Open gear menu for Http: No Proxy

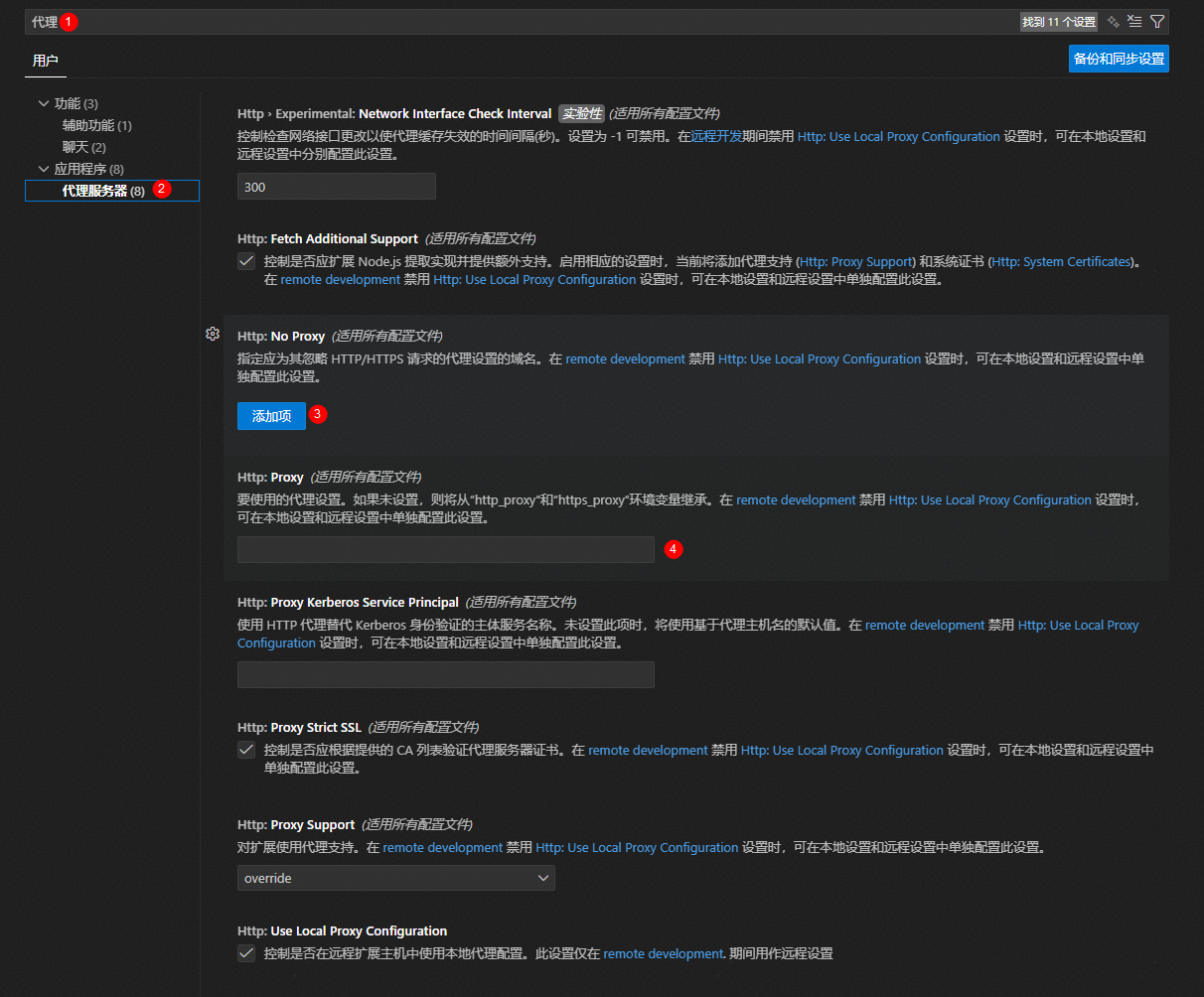coord(212,334)
